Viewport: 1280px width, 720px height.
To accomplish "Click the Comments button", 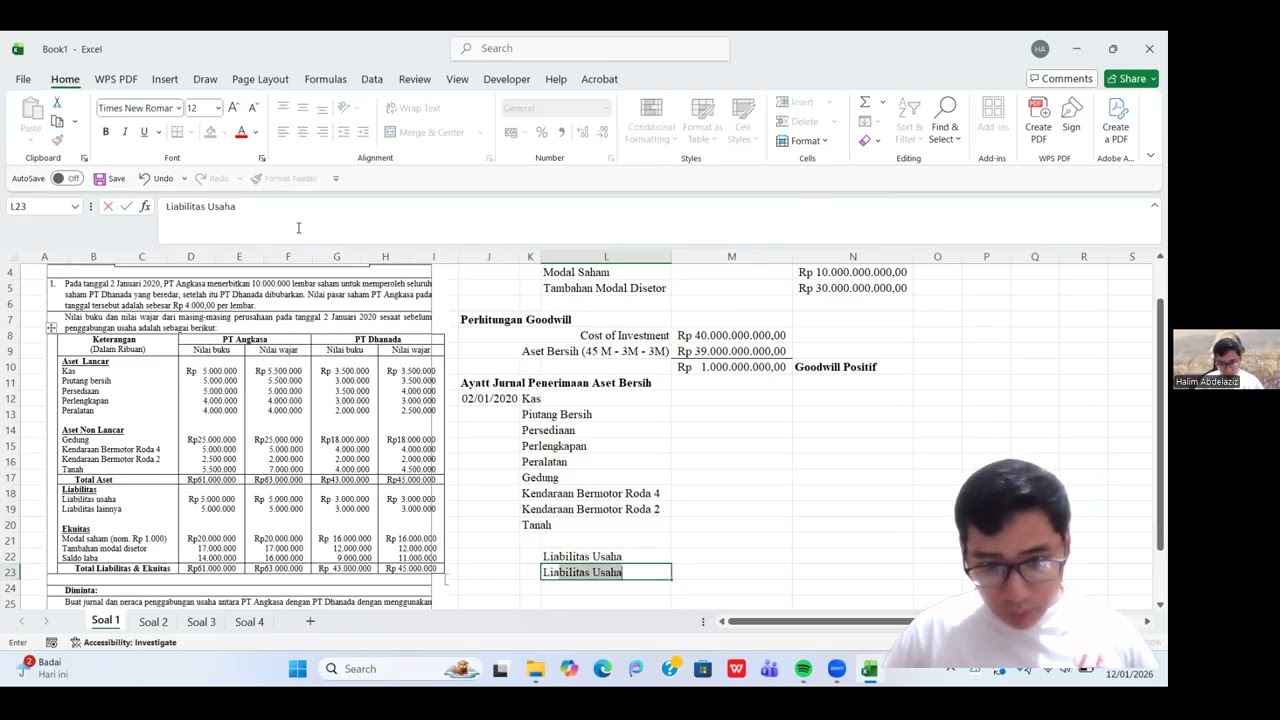I will tap(1061, 79).
